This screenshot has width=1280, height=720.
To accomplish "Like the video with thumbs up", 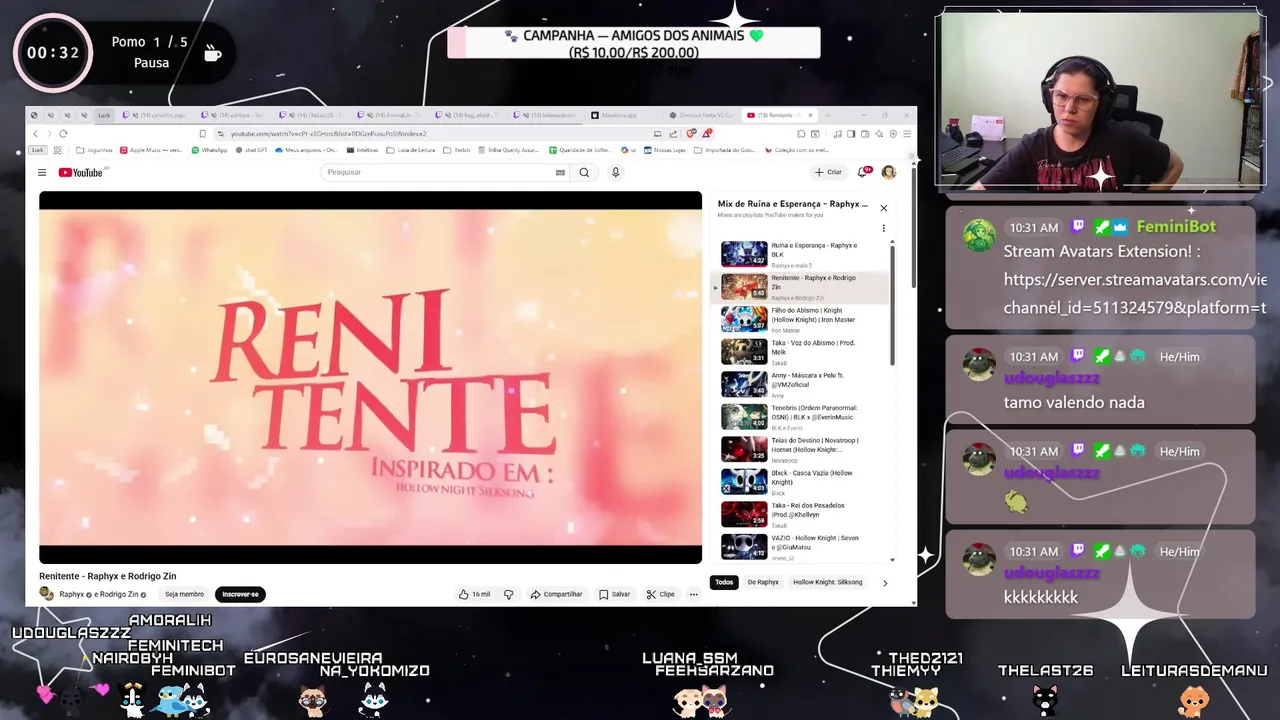I will point(474,594).
